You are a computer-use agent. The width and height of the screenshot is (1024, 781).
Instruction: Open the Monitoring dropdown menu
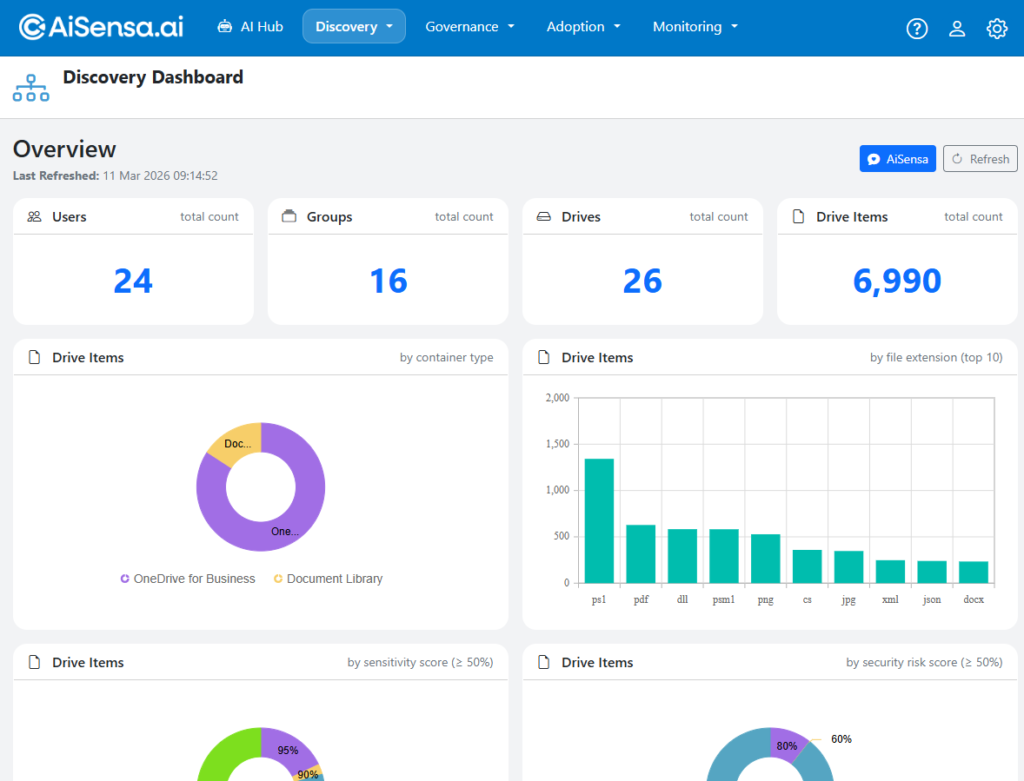pos(695,27)
